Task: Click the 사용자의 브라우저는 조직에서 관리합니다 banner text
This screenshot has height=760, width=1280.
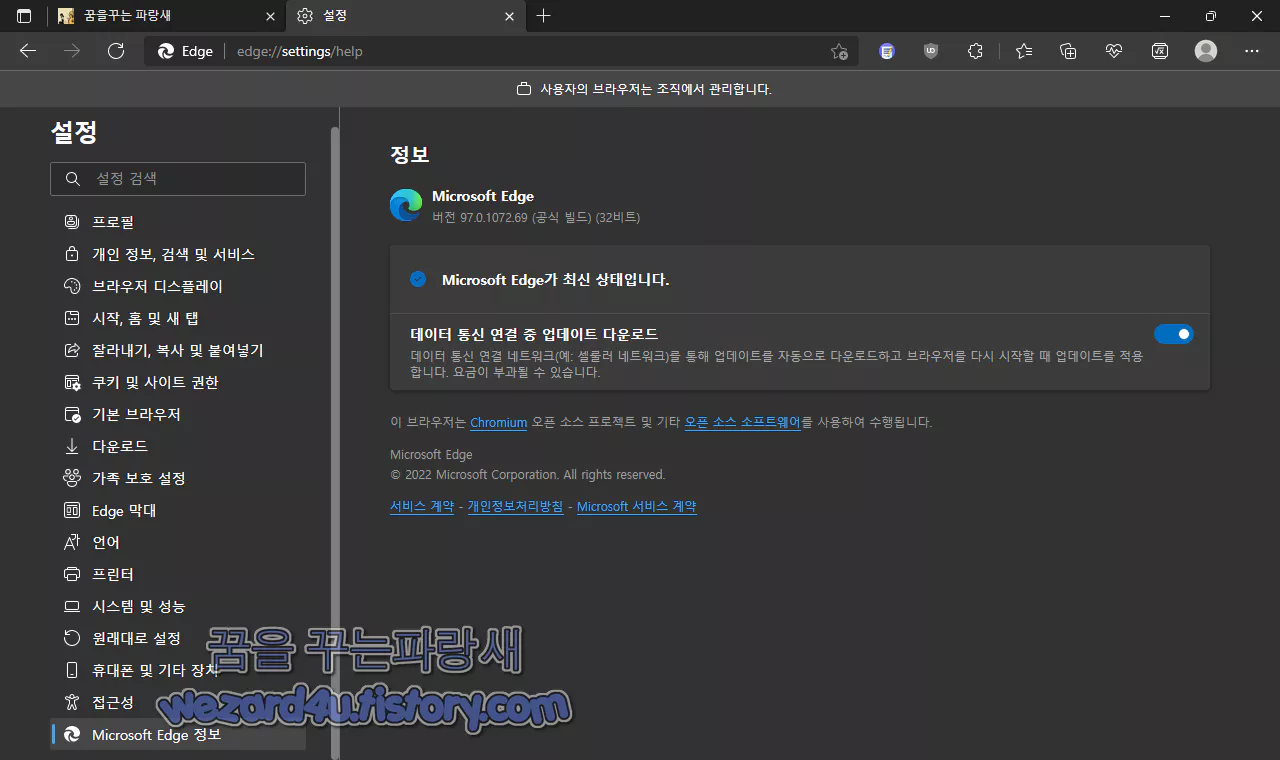Action: pyautogui.click(x=656, y=89)
